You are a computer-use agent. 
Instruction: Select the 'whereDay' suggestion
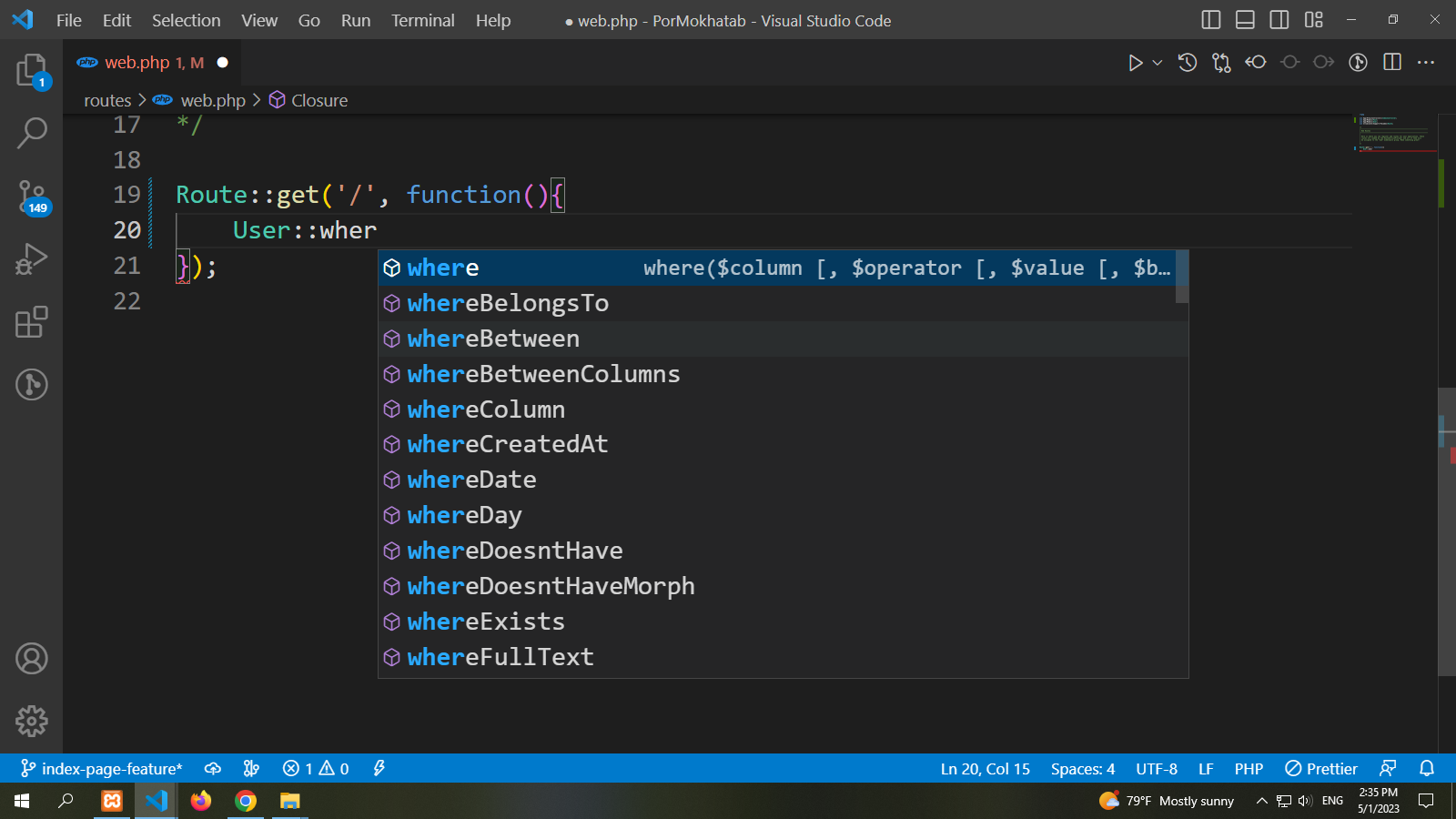click(777, 515)
